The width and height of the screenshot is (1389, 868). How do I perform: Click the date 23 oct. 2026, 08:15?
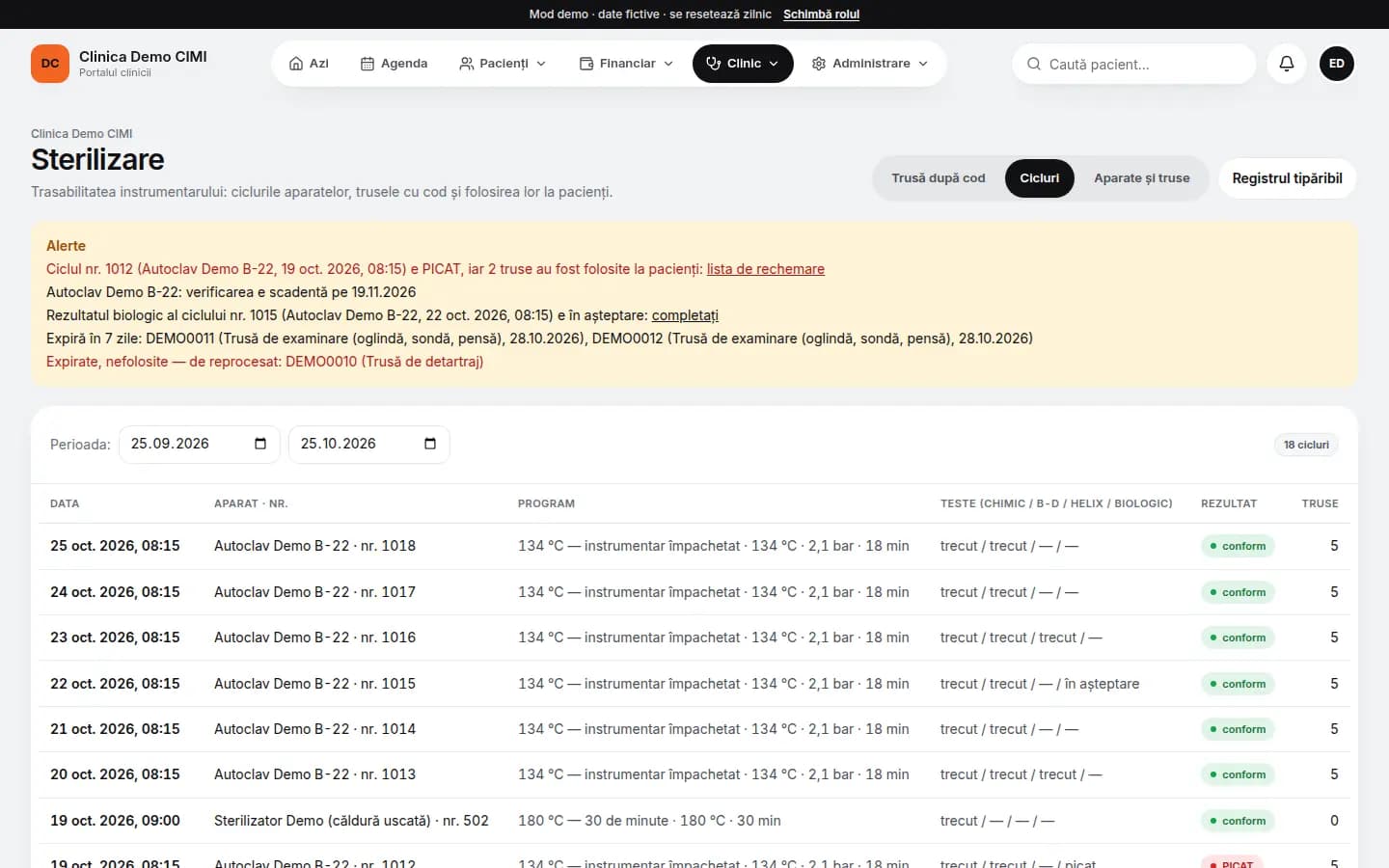click(x=115, y=637)
